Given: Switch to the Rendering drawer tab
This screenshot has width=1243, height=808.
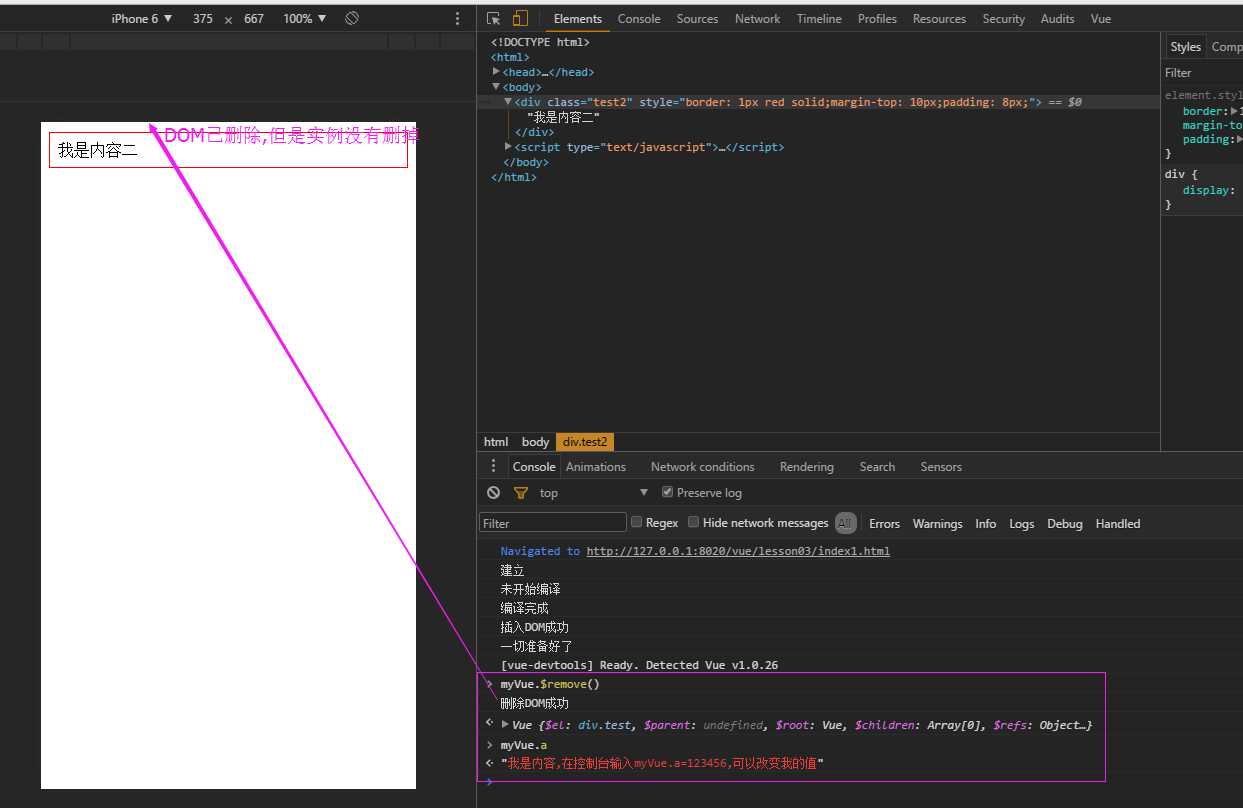Looking at the screenshot, I should (x=806, y=467).
